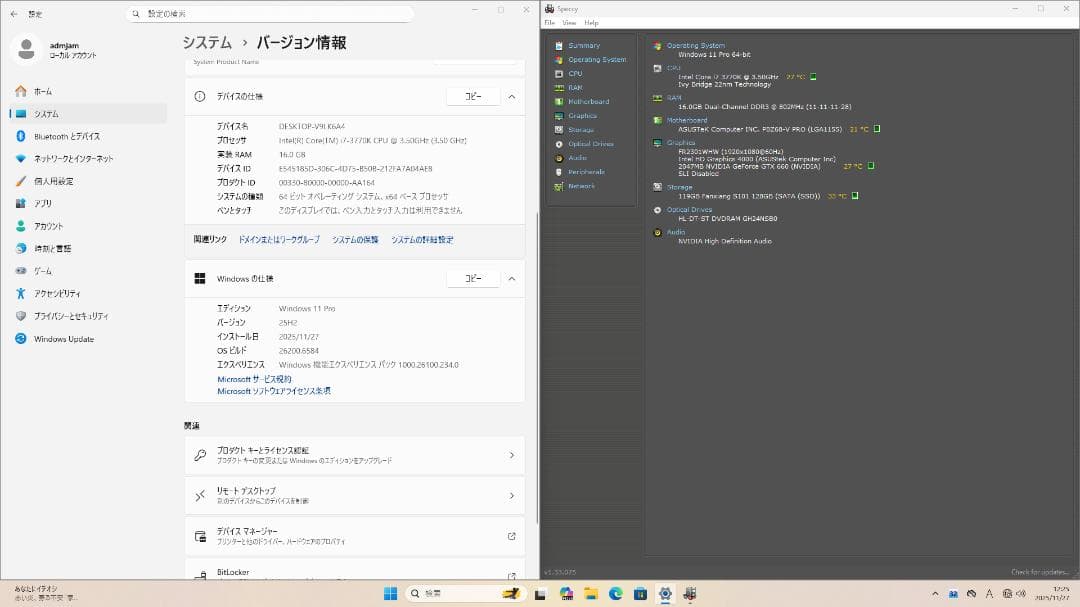Copy device specs with the コピー button
1080x607 pixels.
pos(472,96)
